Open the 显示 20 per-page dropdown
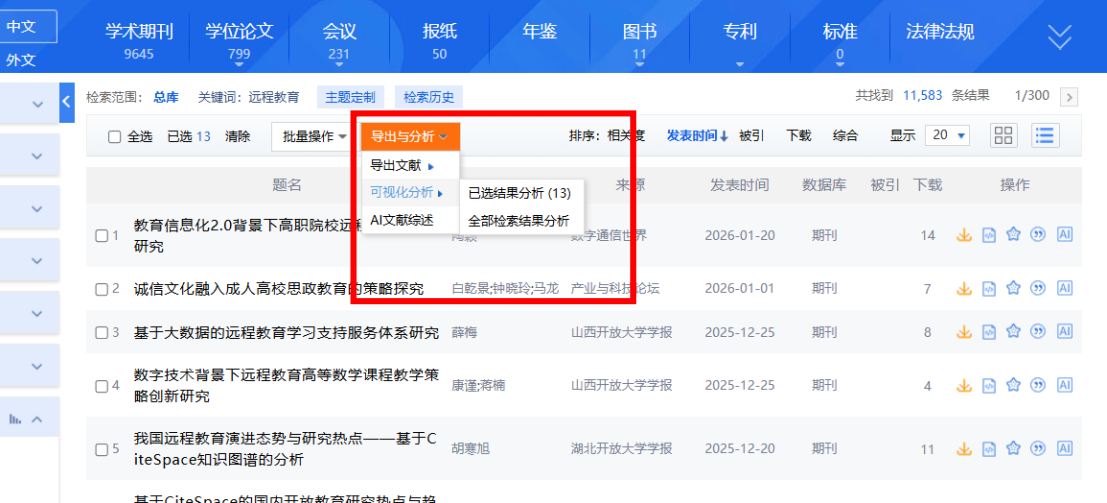This screenshot has width=1107, height=503. tap(948, 135)
